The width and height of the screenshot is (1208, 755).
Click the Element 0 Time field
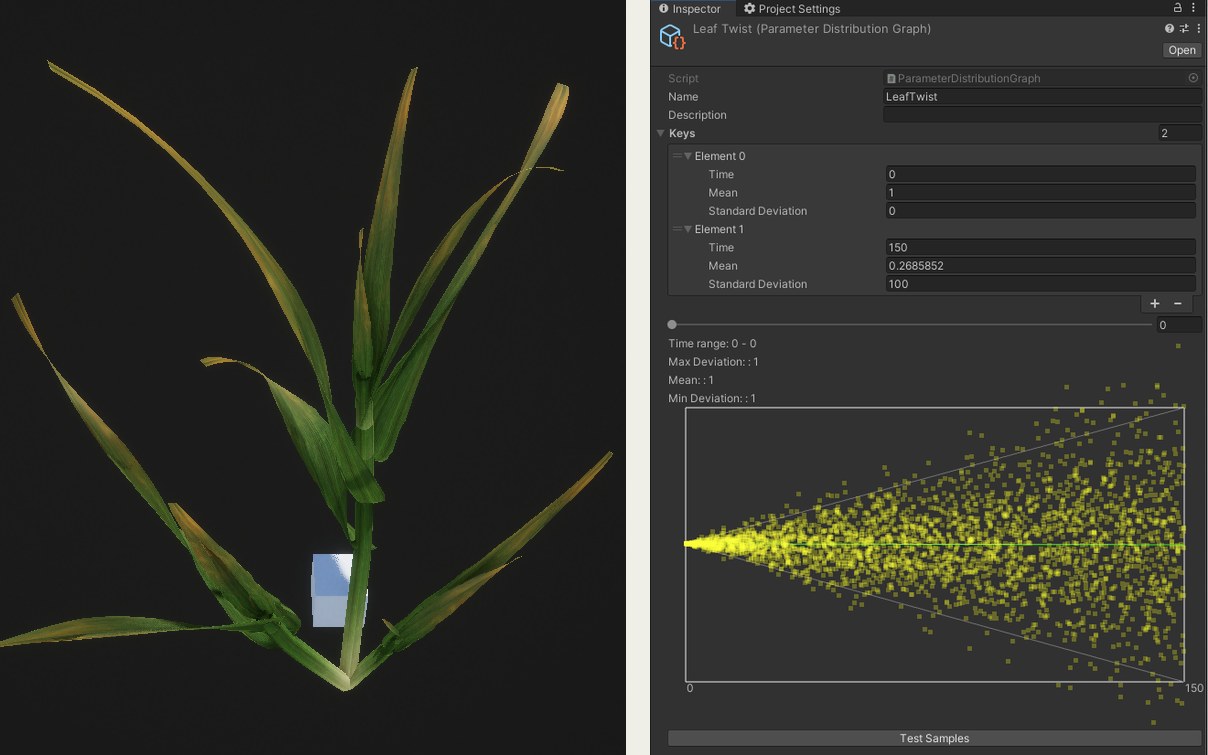pos(1040,174)
